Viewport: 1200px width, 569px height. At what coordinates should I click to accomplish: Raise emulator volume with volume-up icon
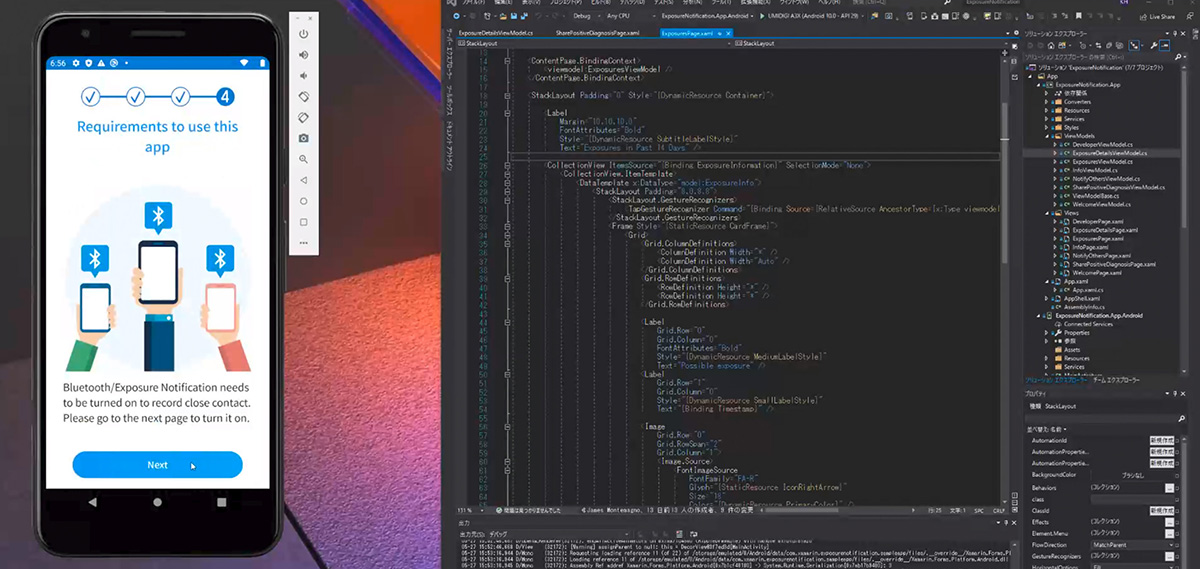[304, 55]
